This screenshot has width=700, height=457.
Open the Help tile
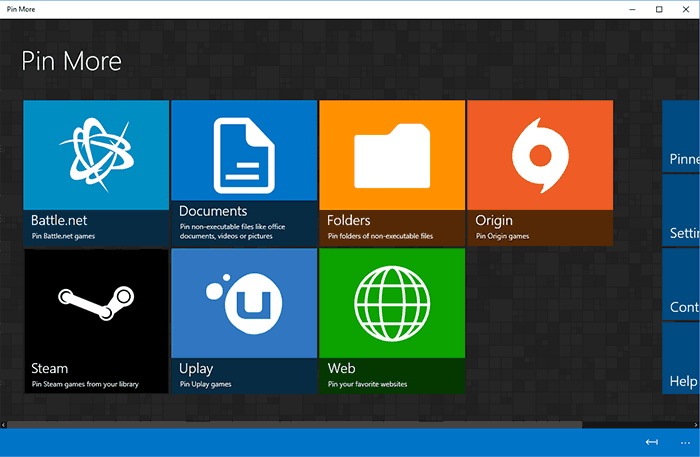(x=681, y=358)
